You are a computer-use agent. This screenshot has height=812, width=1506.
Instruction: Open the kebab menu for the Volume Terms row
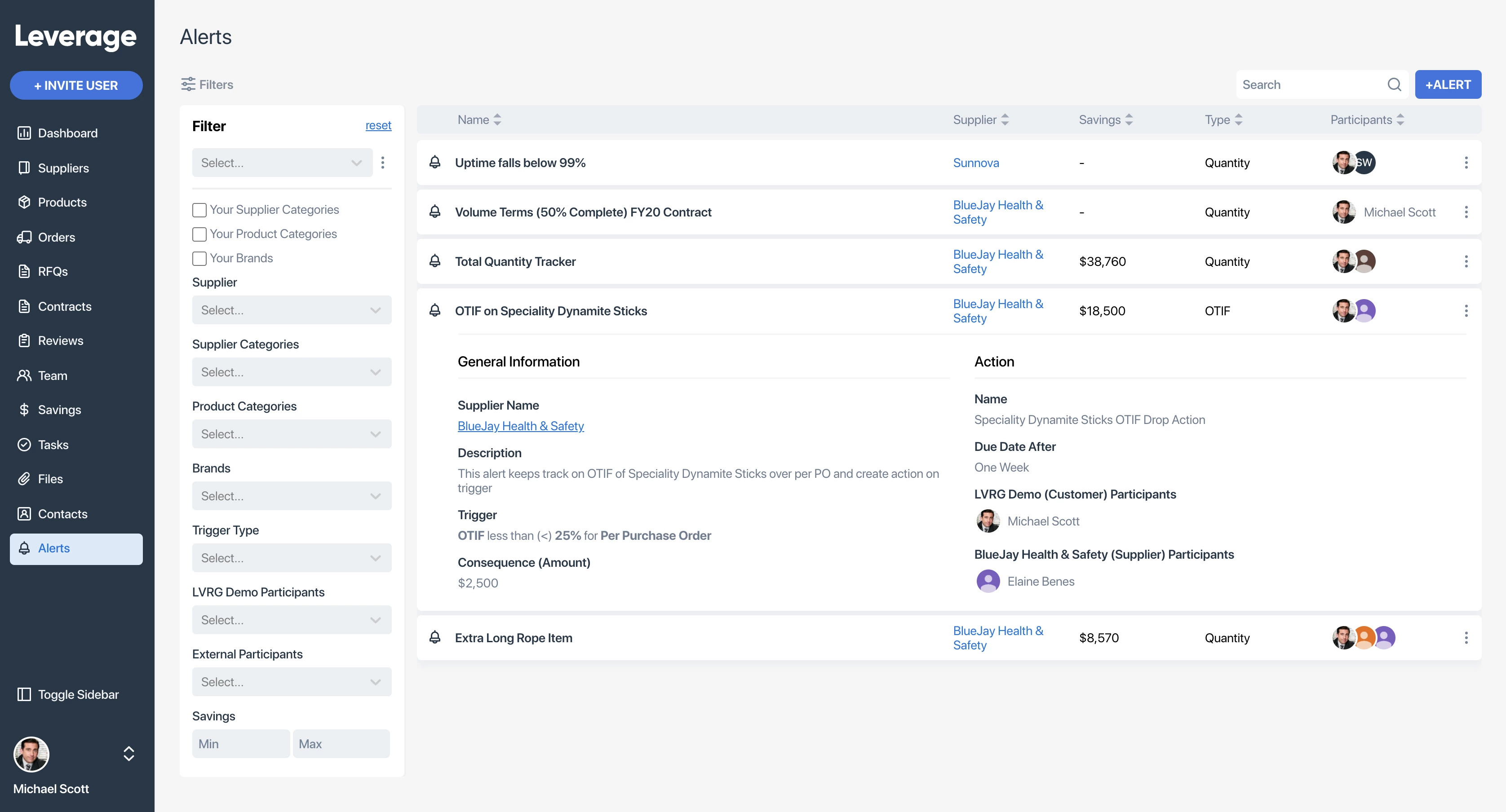pyautogui.click(x=1466, y=212)
